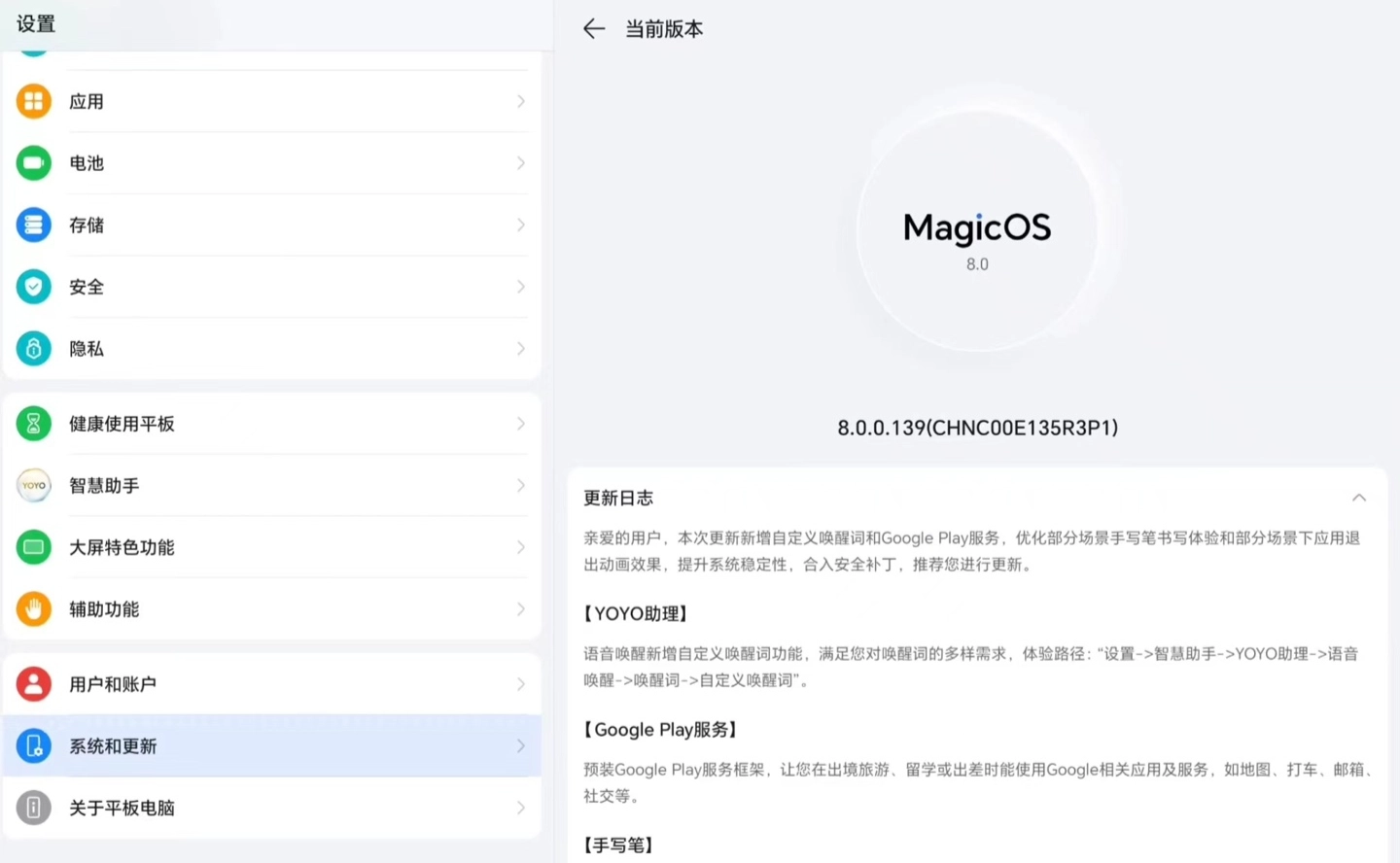Select the 安全 label
The image size is (1400, 863).
[x=87, y=287]
